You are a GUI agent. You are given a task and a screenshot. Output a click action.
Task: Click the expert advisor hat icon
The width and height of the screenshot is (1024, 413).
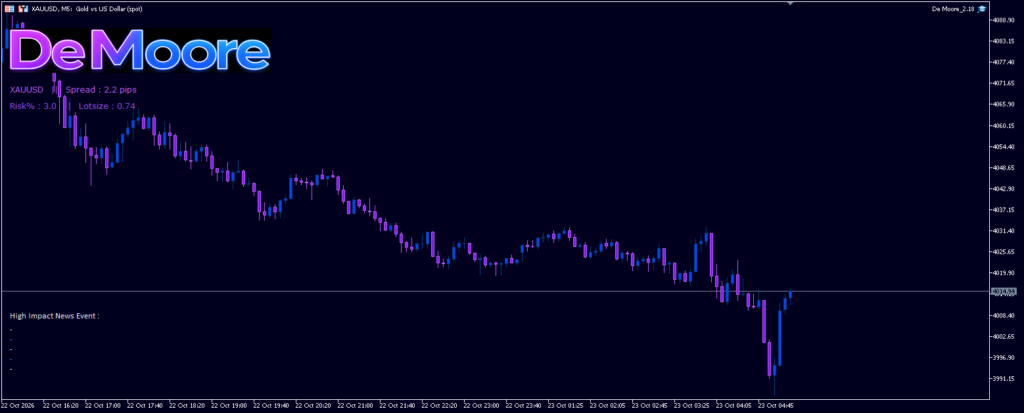tap(982, 9)
